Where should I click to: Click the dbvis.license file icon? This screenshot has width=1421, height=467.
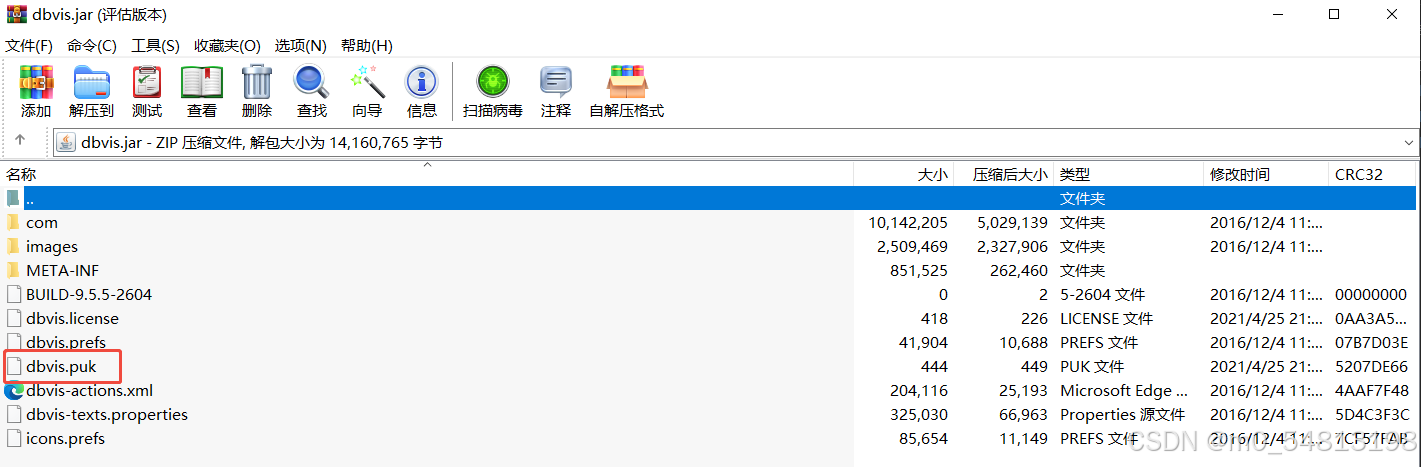pos(13,318)
